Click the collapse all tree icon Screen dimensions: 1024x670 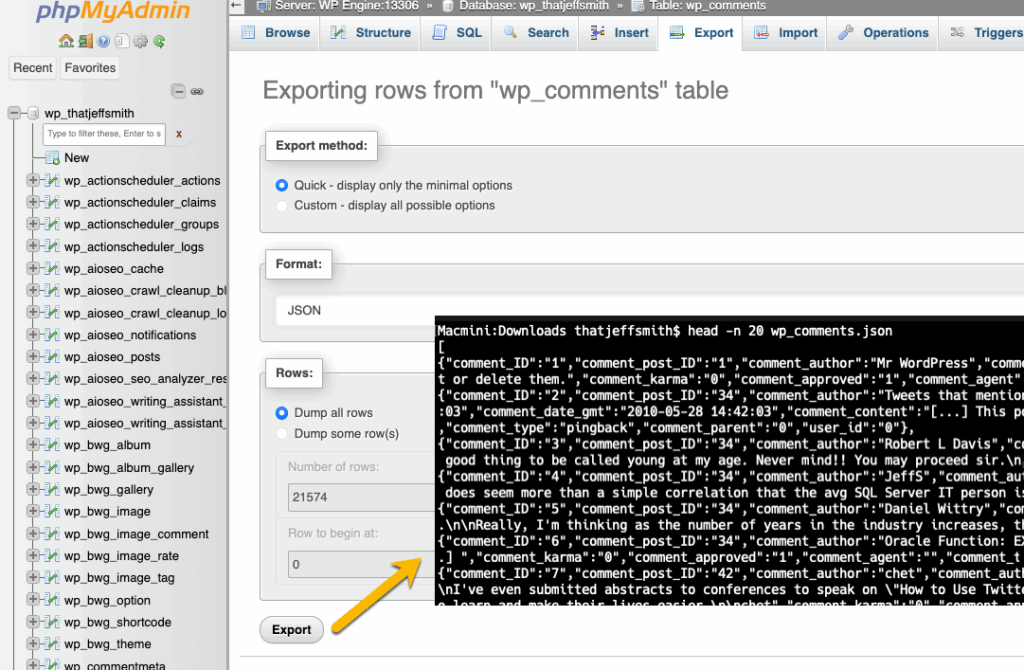point(179,91)
